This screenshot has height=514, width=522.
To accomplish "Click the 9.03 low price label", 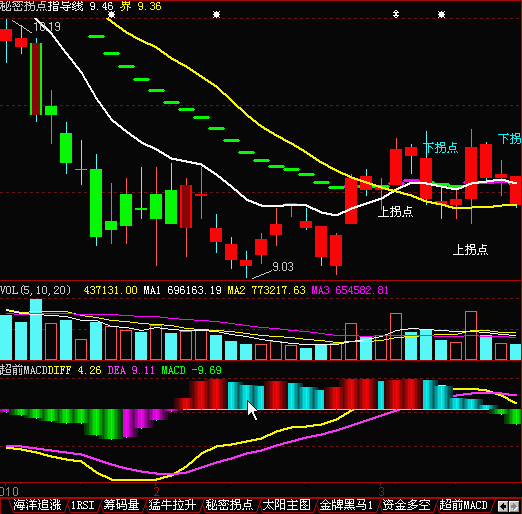I will (283, 267).
